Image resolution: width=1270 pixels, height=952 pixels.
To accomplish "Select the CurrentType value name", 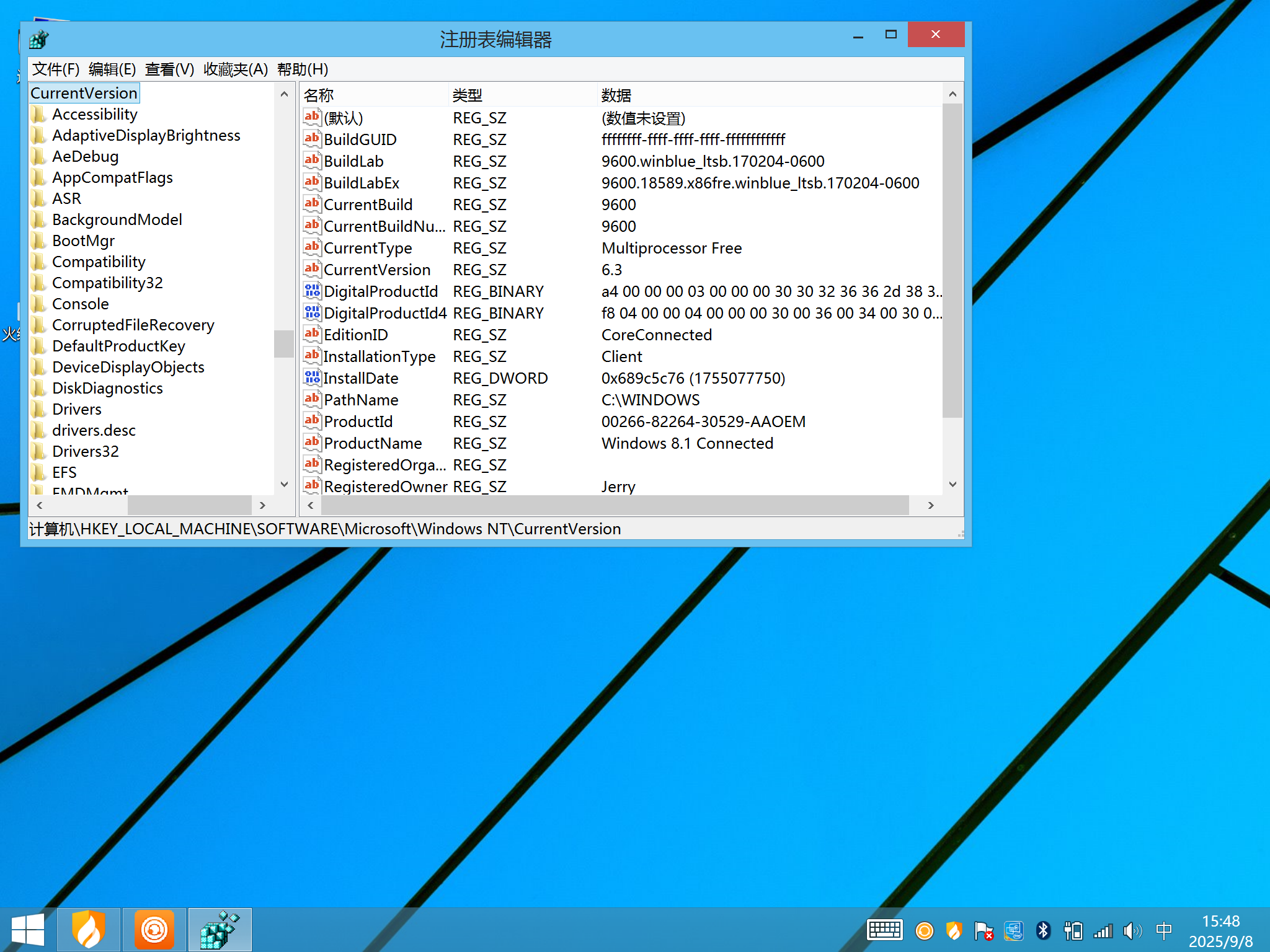I will coord(368,248).
